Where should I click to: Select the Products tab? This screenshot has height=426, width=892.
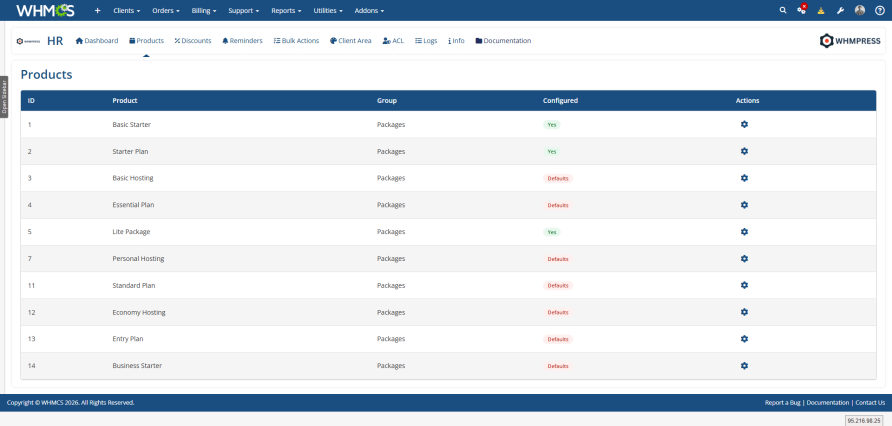click(x=146, y=41)
